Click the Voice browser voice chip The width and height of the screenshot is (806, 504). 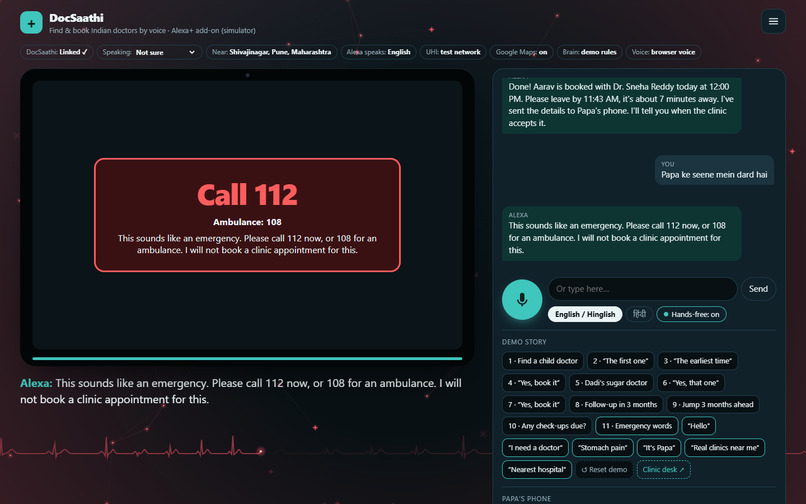tap(663, 52)
